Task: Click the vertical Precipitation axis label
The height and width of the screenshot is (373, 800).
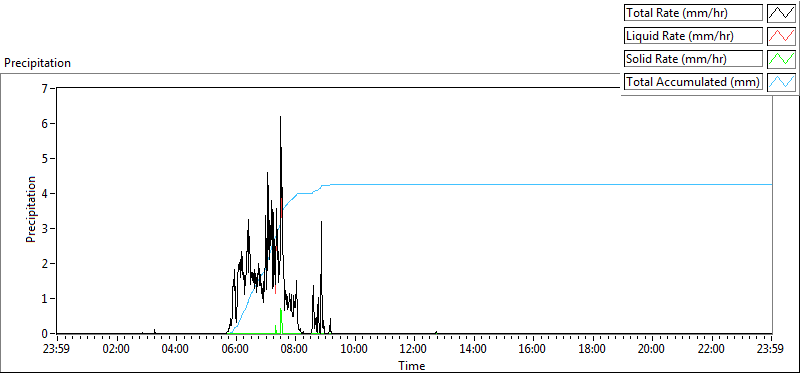Action: [31, 210]
